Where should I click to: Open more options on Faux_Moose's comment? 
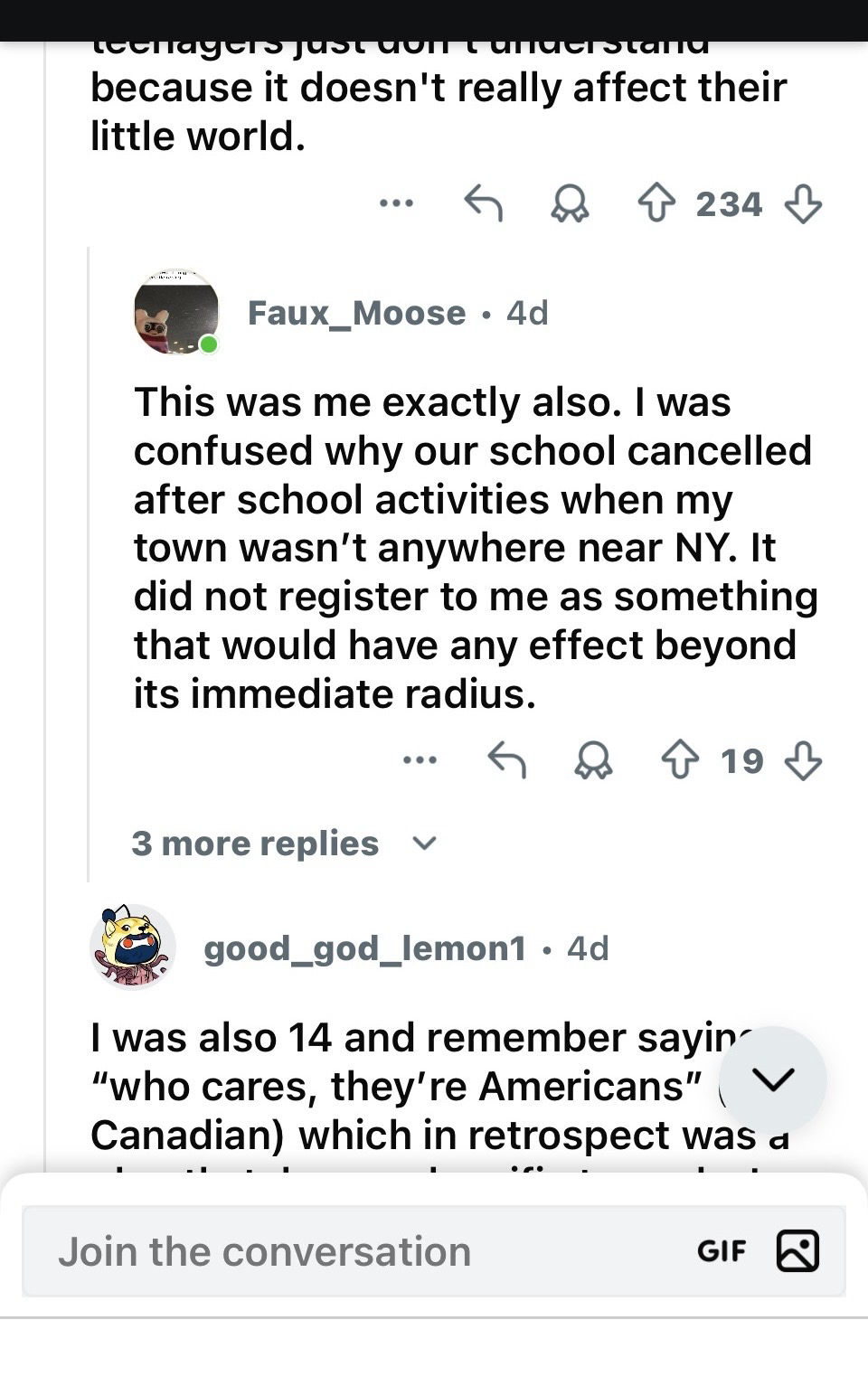pos(420,760)
